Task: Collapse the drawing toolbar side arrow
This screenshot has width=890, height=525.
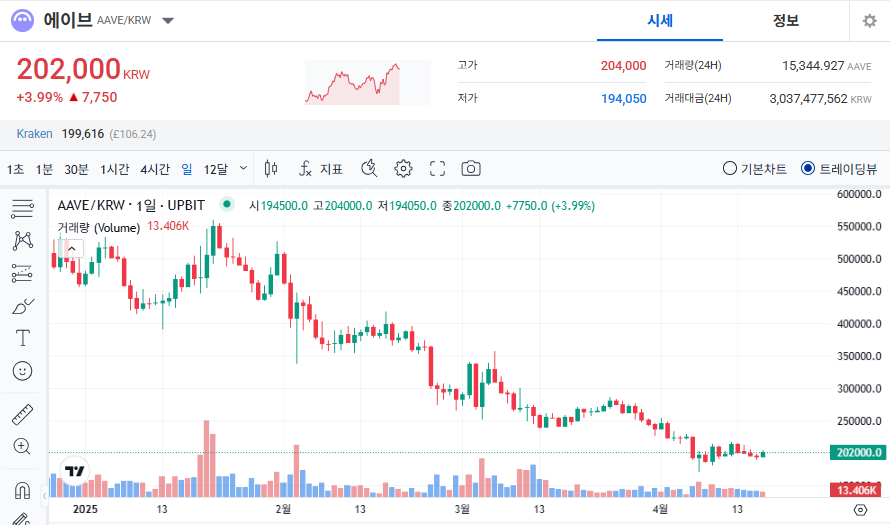Action: point(44,496)
